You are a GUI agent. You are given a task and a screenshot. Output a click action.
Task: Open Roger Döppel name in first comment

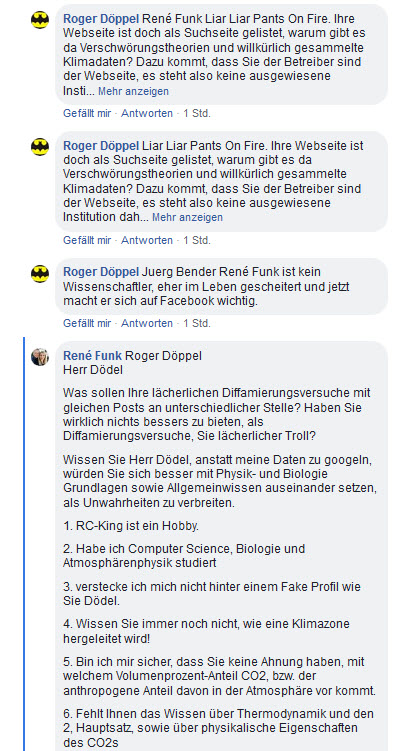pos(101,19)
